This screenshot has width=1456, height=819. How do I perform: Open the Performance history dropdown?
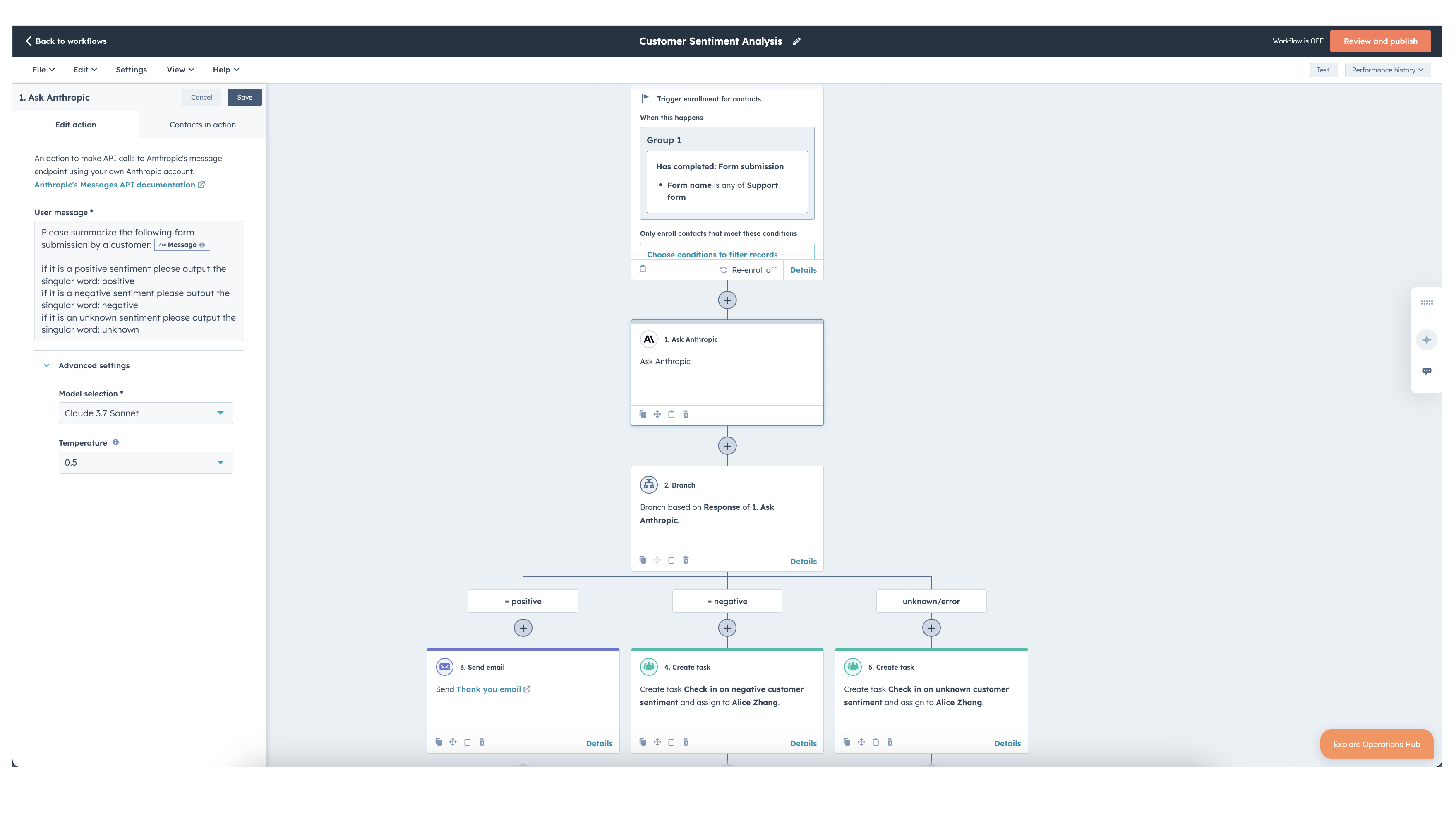(x=1388, y=70)
